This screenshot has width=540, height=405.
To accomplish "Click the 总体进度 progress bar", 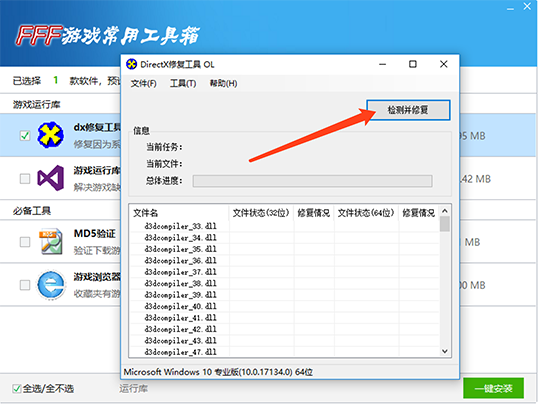I will click(312, 181).
